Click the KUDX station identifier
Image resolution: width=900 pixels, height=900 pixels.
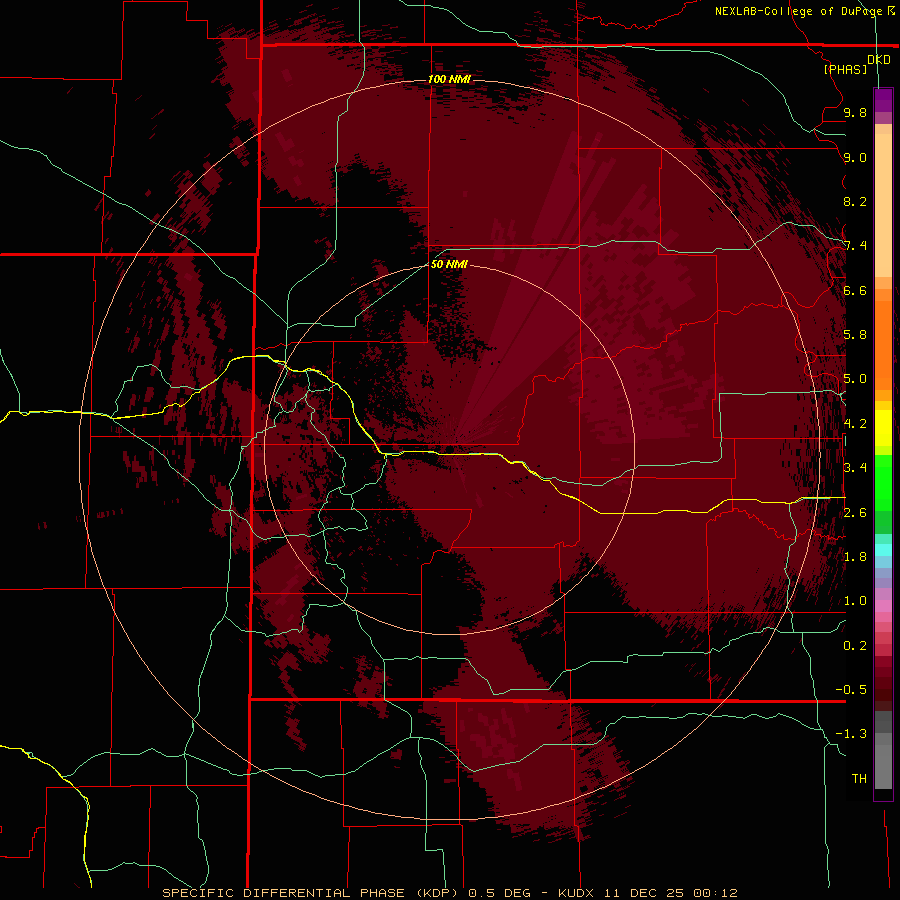576,893
